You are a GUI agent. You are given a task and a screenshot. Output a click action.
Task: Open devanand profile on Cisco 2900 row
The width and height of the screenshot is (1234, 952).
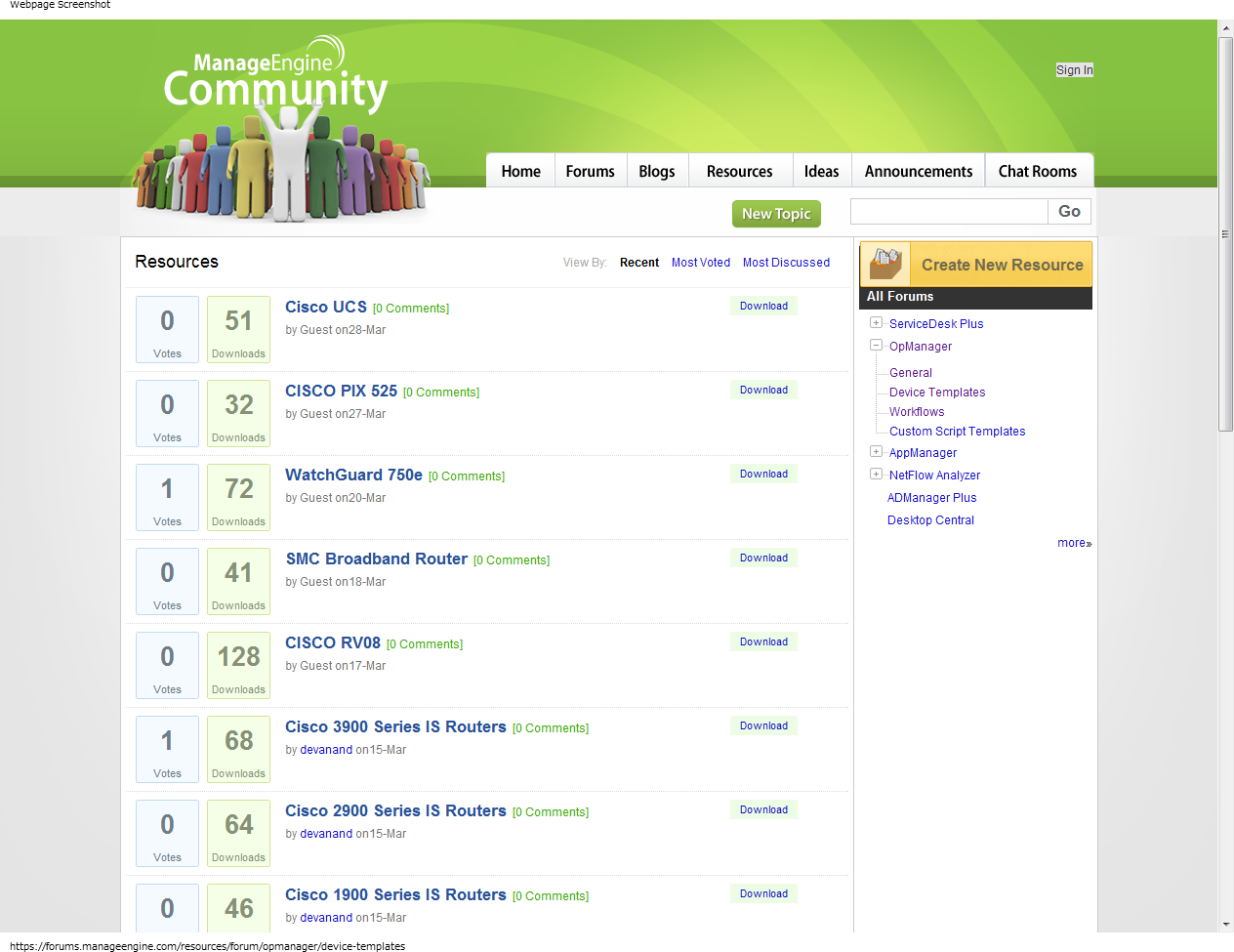tap(326, 834)
